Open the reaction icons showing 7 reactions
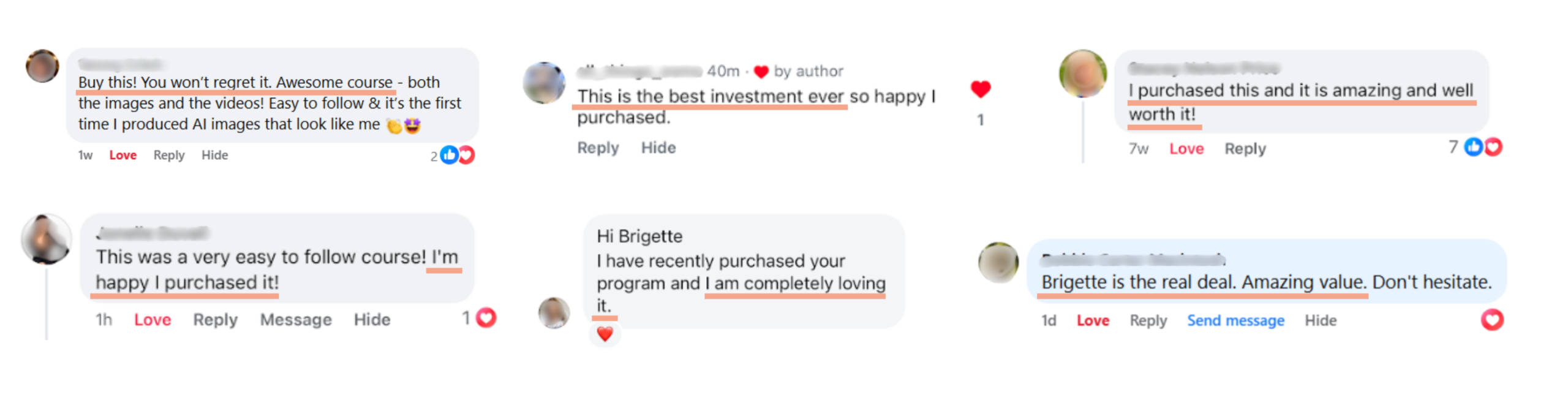Viewport: 1568px width, 403px height. [x=1483, y=147]
